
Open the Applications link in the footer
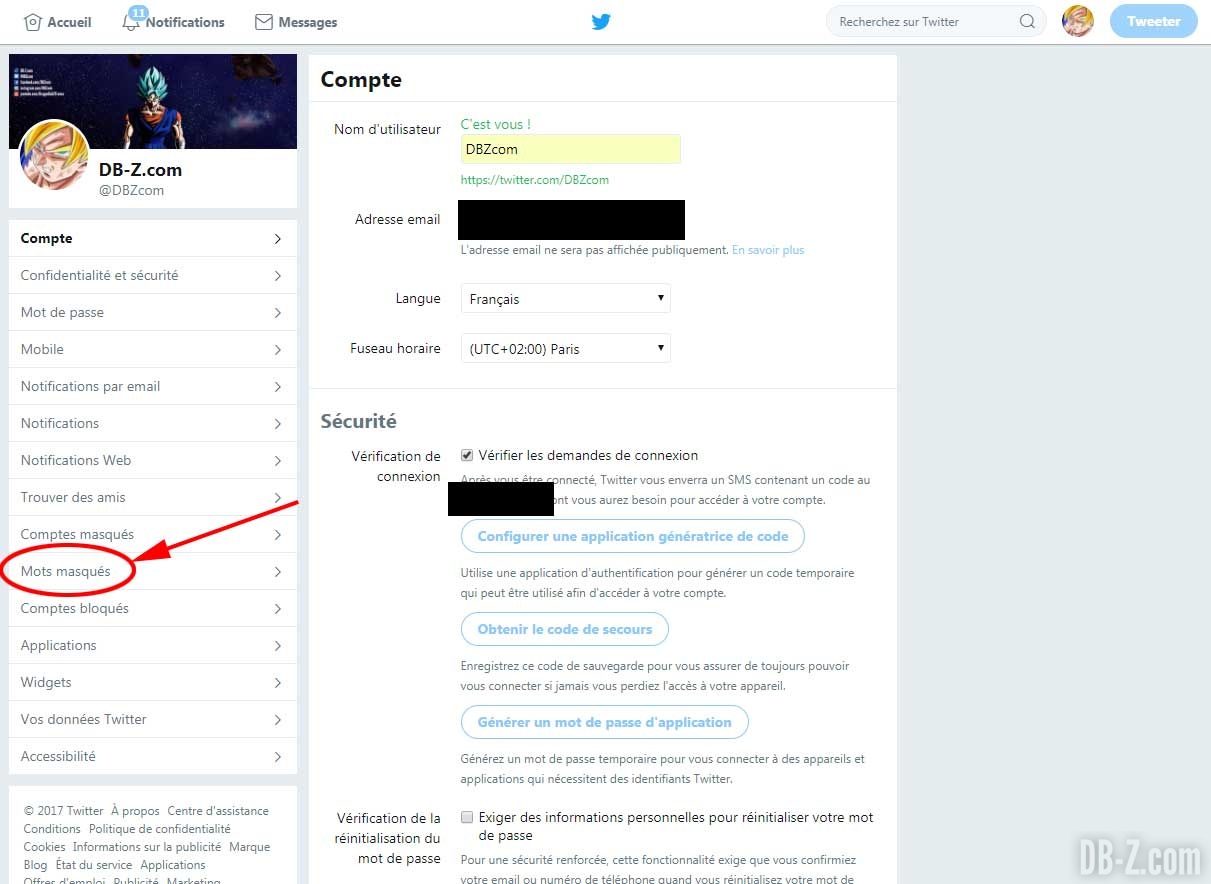173,865
